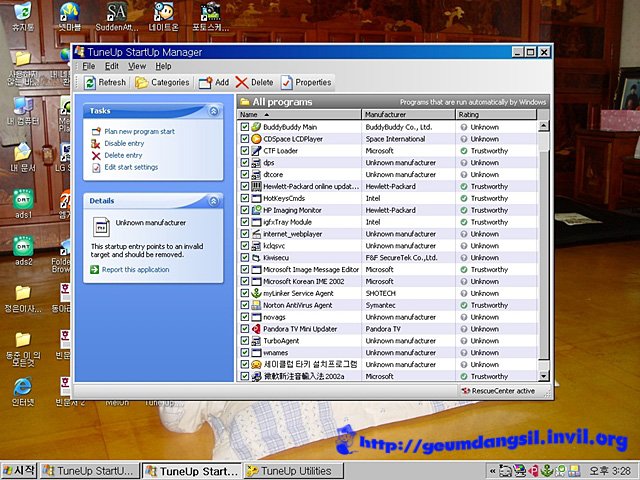Open the Windows Start button
640x480 pixels.
click(19, 471)
